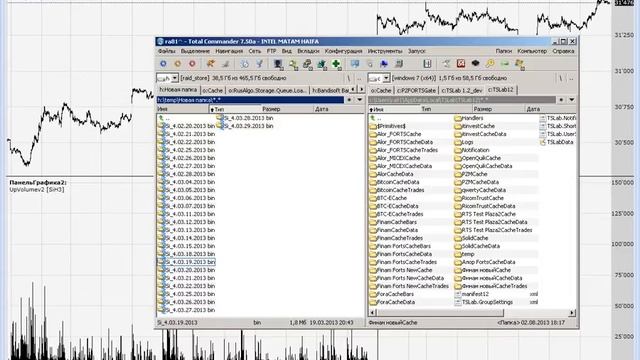The image size is (640, 360).
Task: Select the manifest12 xml file
Action: pyautogui.click(x=496, y=294)
